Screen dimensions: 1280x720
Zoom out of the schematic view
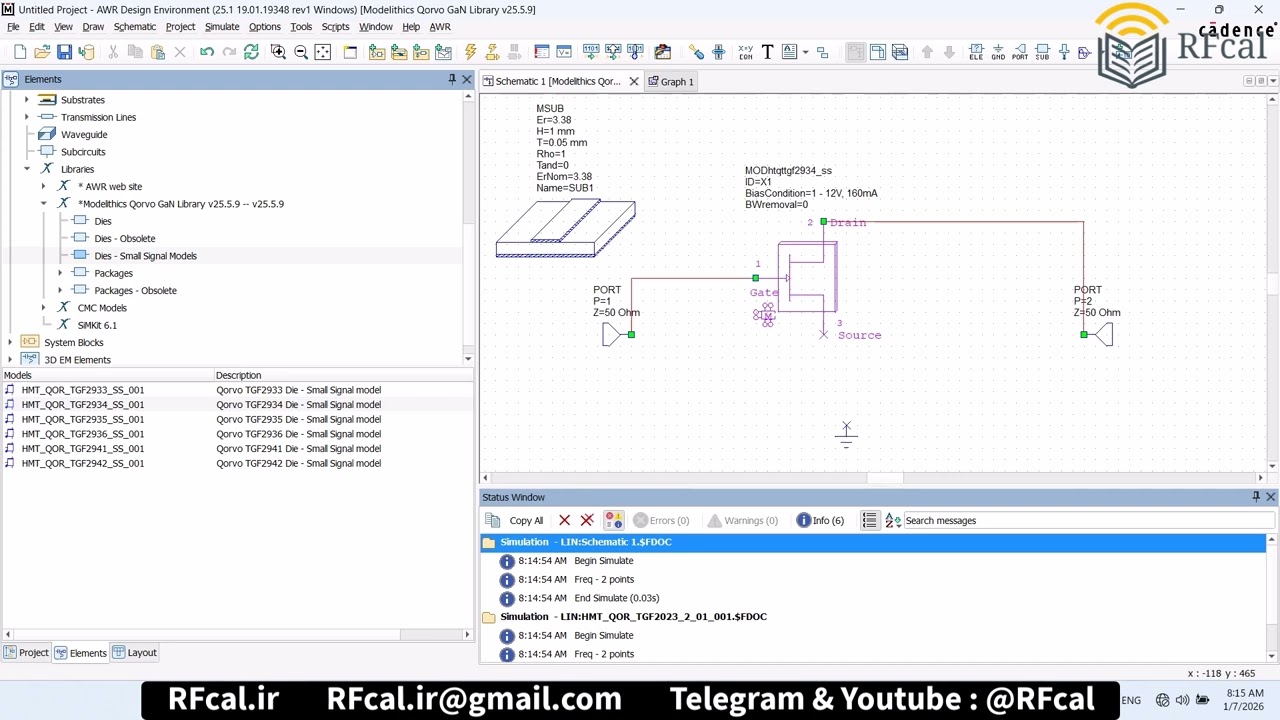(x=300, y=52)
